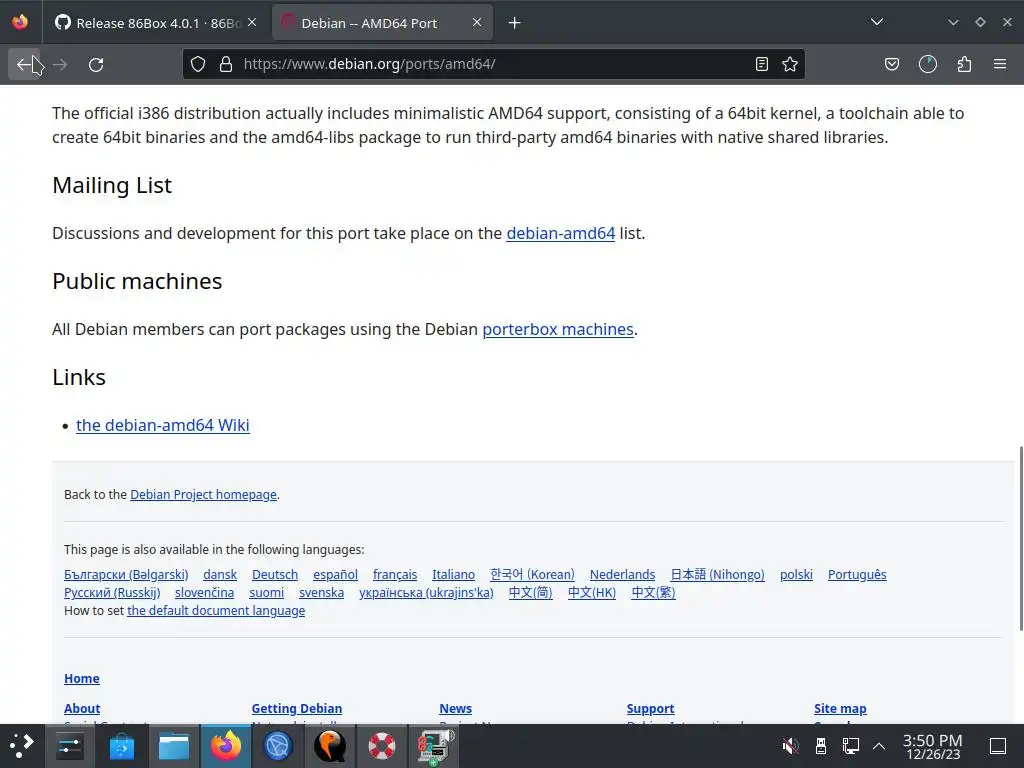
Task: Reload the current page
Action: (x=96, y=64)
